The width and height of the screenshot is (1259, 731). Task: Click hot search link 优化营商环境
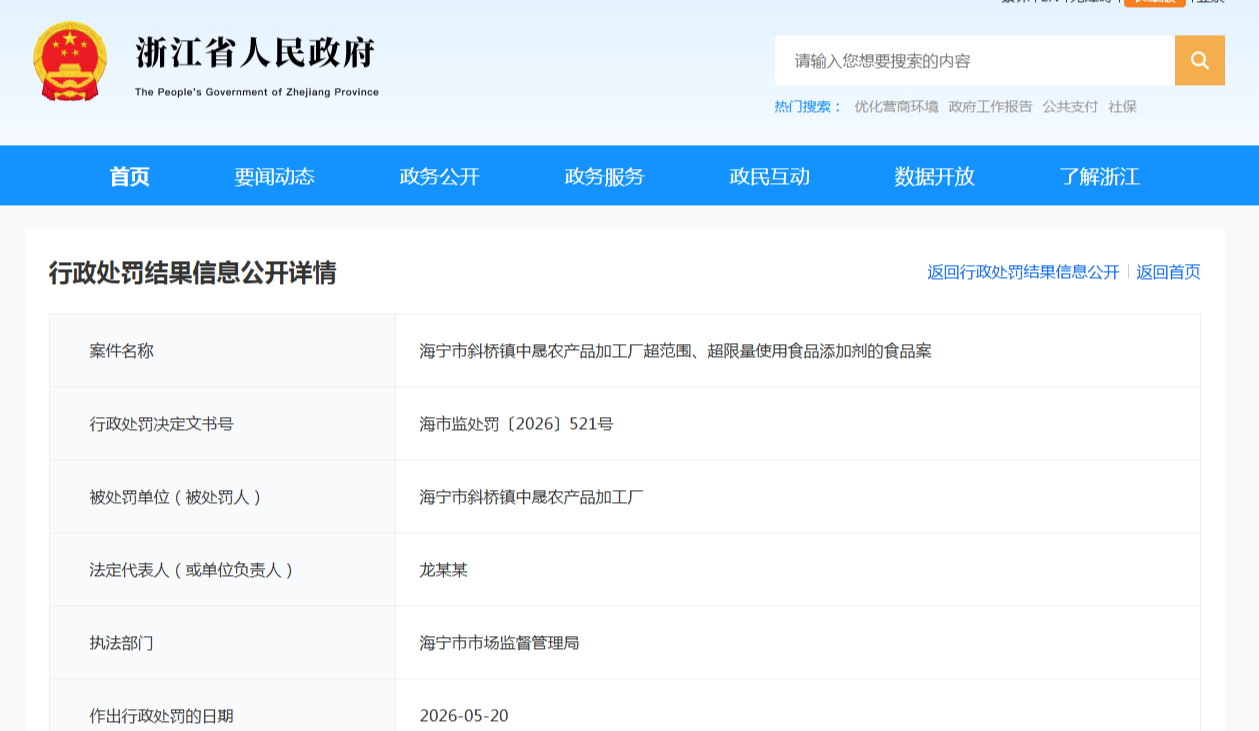896,107
